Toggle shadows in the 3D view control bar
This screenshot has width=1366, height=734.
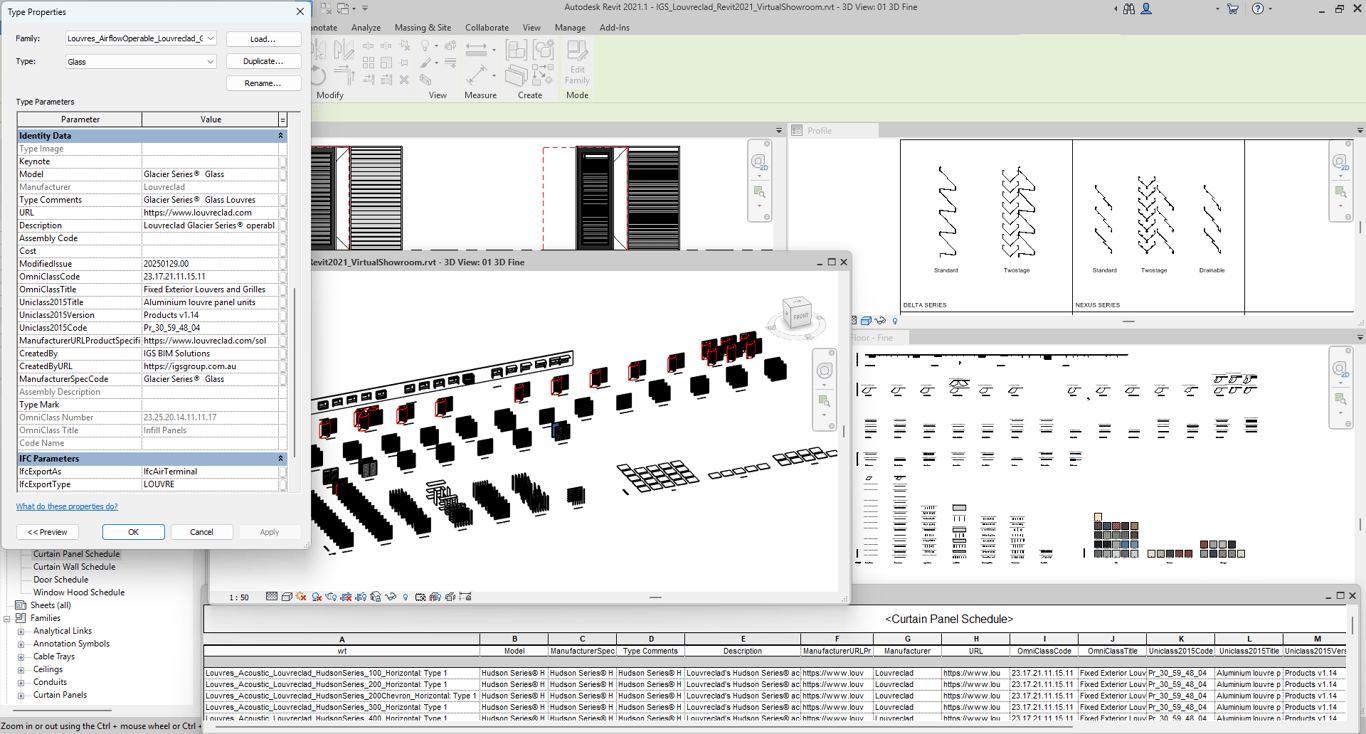point(317,597)
